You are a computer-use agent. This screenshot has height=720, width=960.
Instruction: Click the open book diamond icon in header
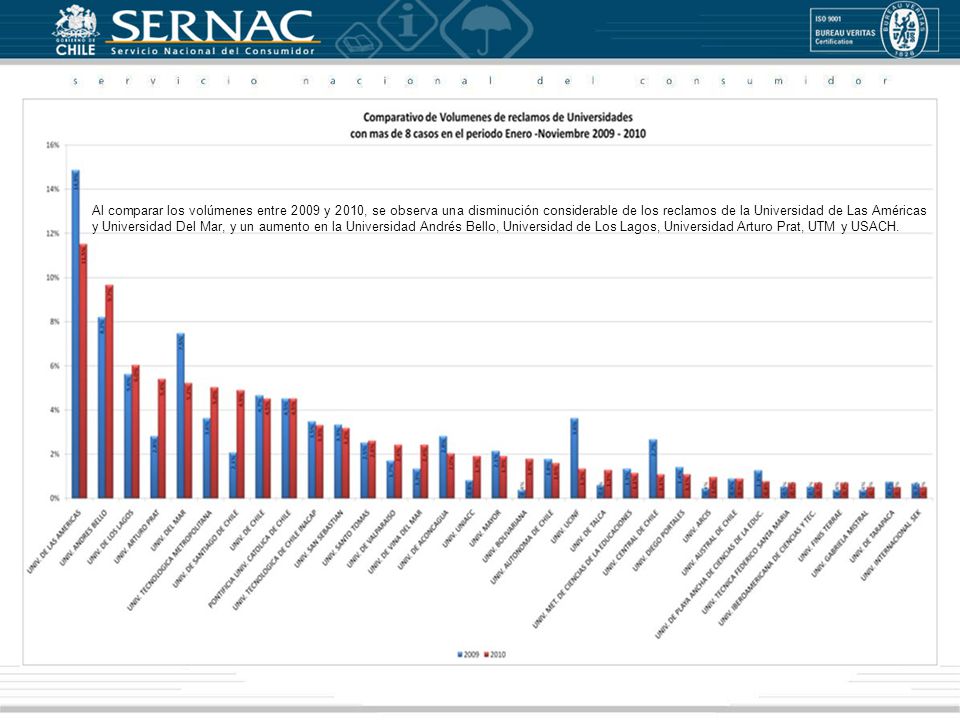click(359, 42)
